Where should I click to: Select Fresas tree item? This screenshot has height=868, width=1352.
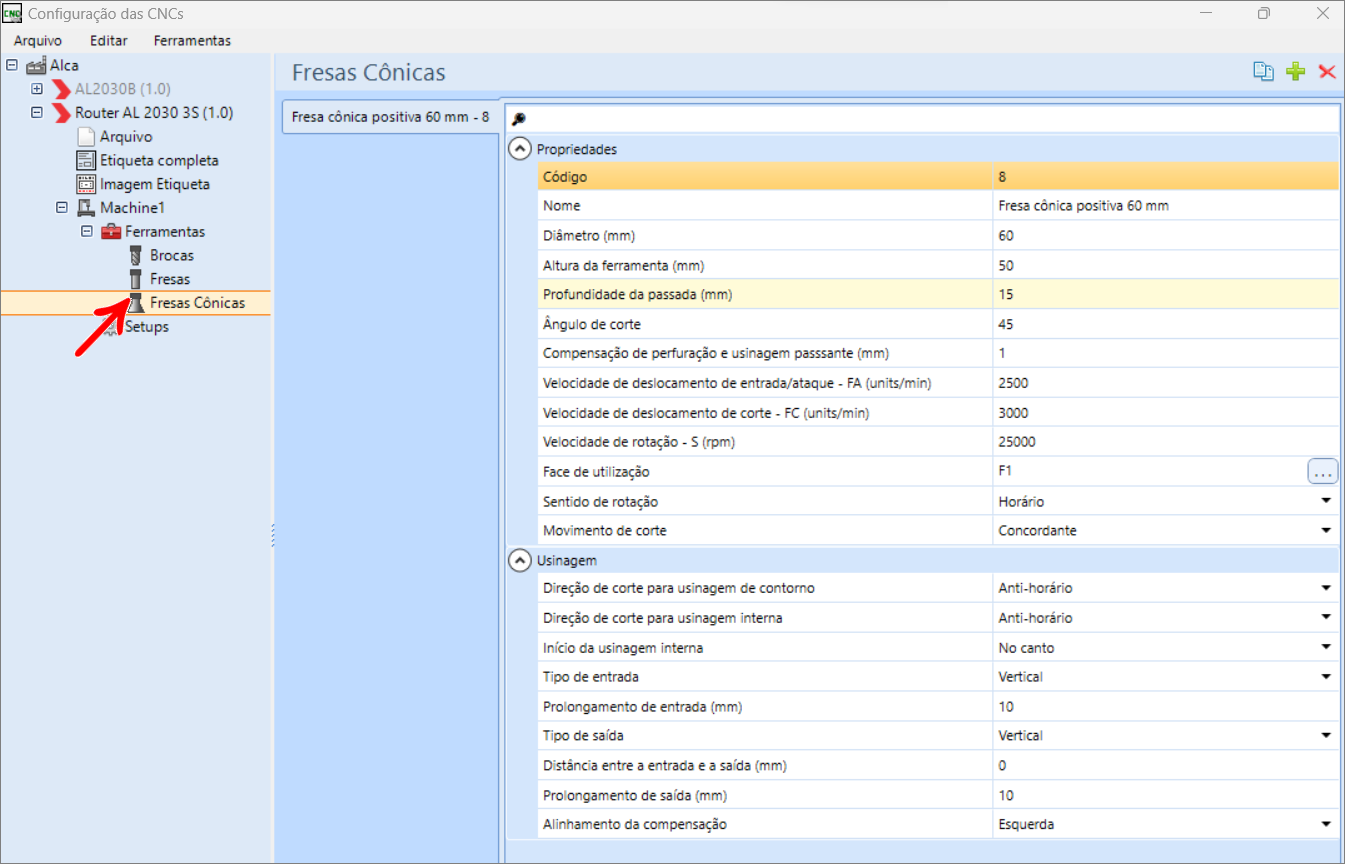[x=170, y=279]
